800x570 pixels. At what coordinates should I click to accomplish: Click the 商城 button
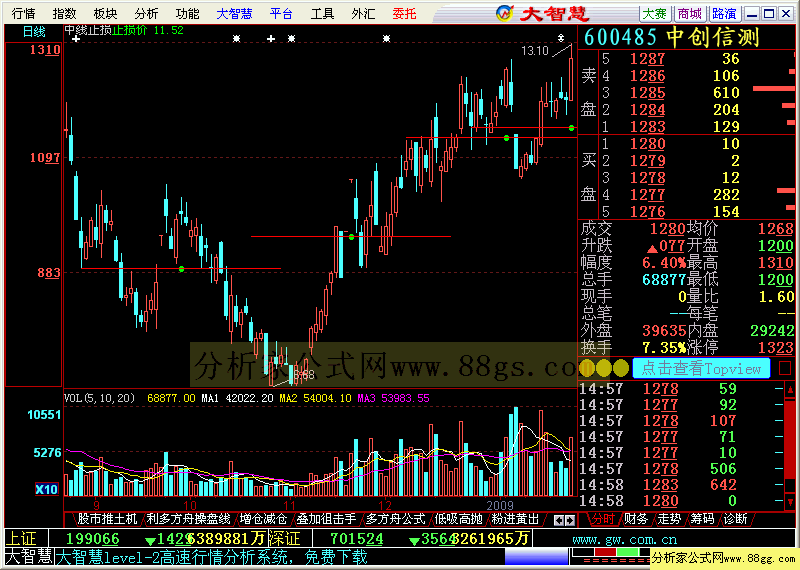click(690, 14)
